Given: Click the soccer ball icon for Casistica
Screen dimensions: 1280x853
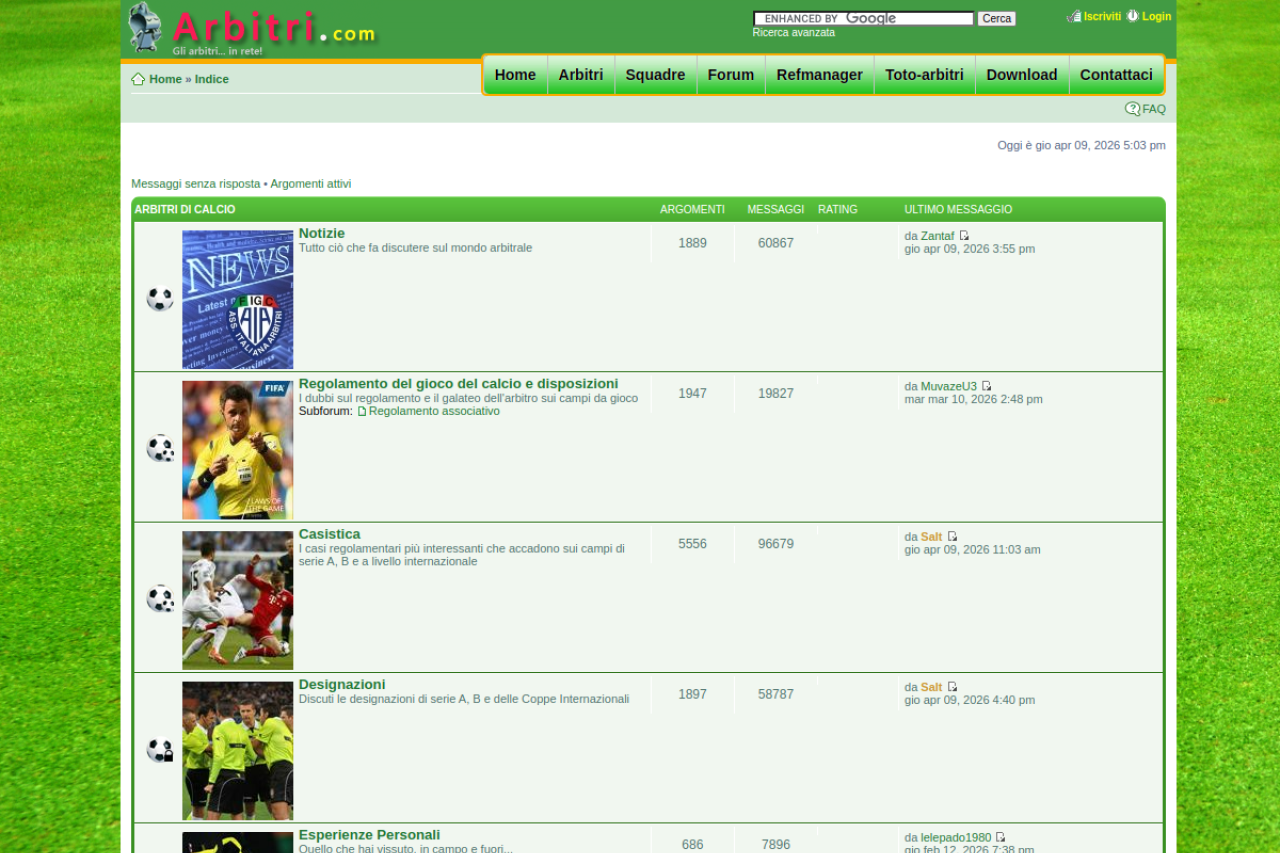Looking at the screenshot, I should (160, 599).
